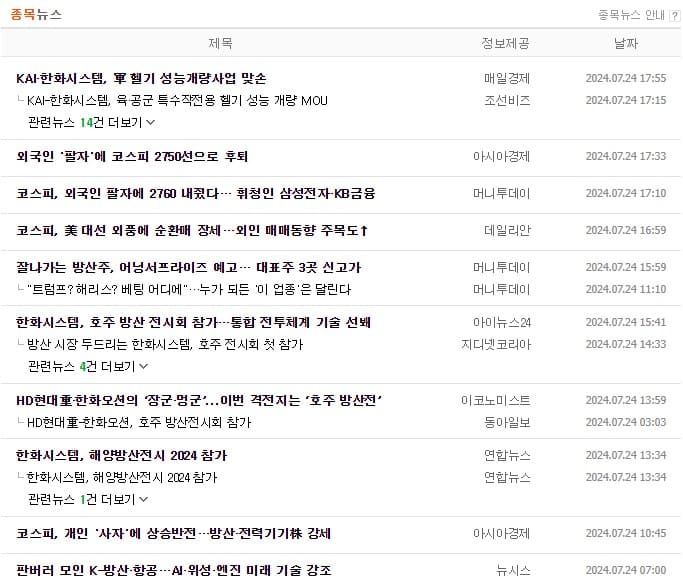Click provider '매일경제'

[507, 78]
